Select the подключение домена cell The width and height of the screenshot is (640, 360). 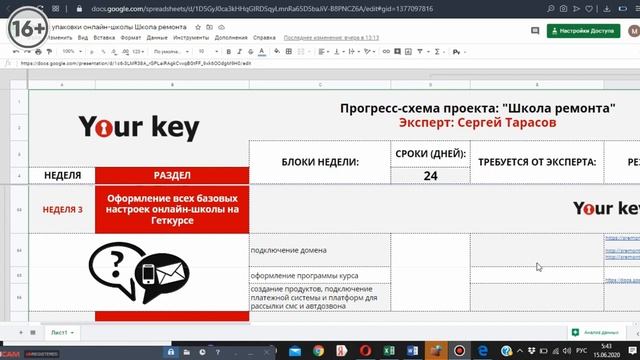coord(320,250)
